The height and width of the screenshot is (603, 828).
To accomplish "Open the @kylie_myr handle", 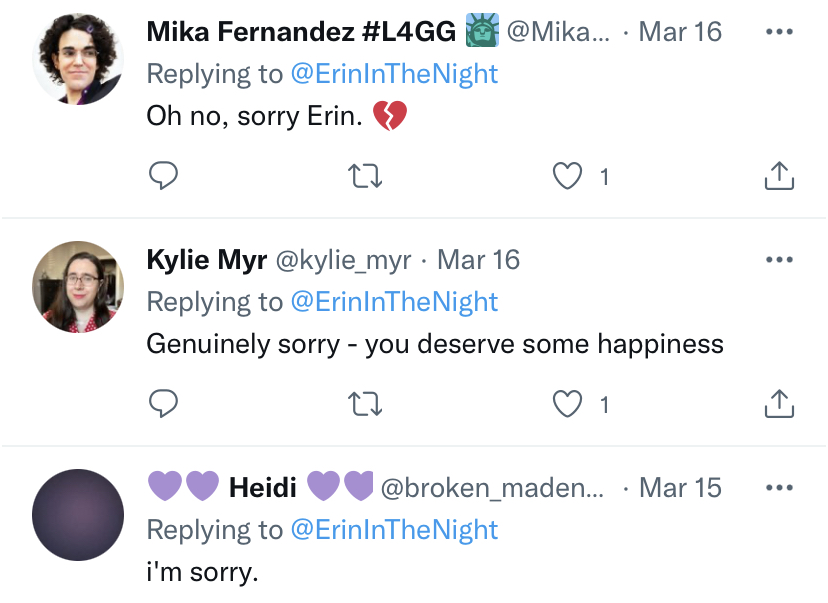I will click(343, 260).
